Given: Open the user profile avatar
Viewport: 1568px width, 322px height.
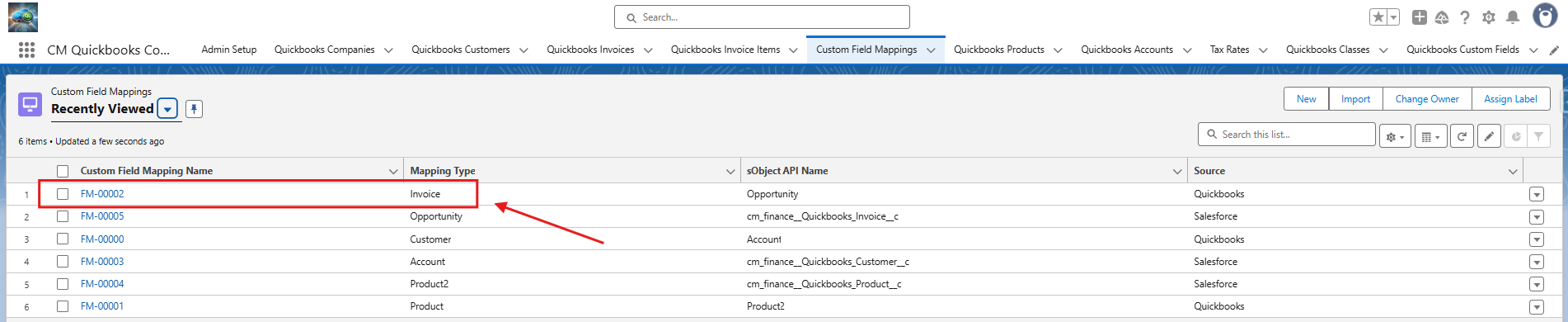Looking at the screenshot, I should [x=1545, y=16].
